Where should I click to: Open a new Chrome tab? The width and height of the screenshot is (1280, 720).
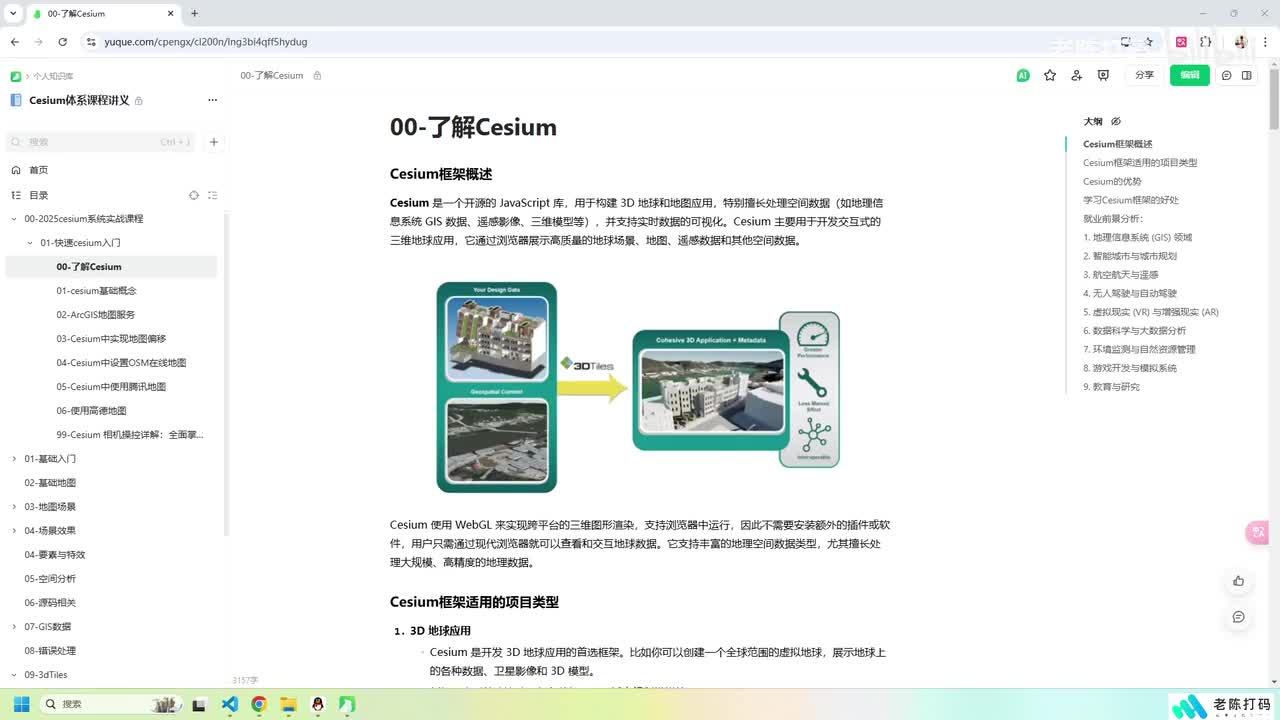tap(194, 13)
